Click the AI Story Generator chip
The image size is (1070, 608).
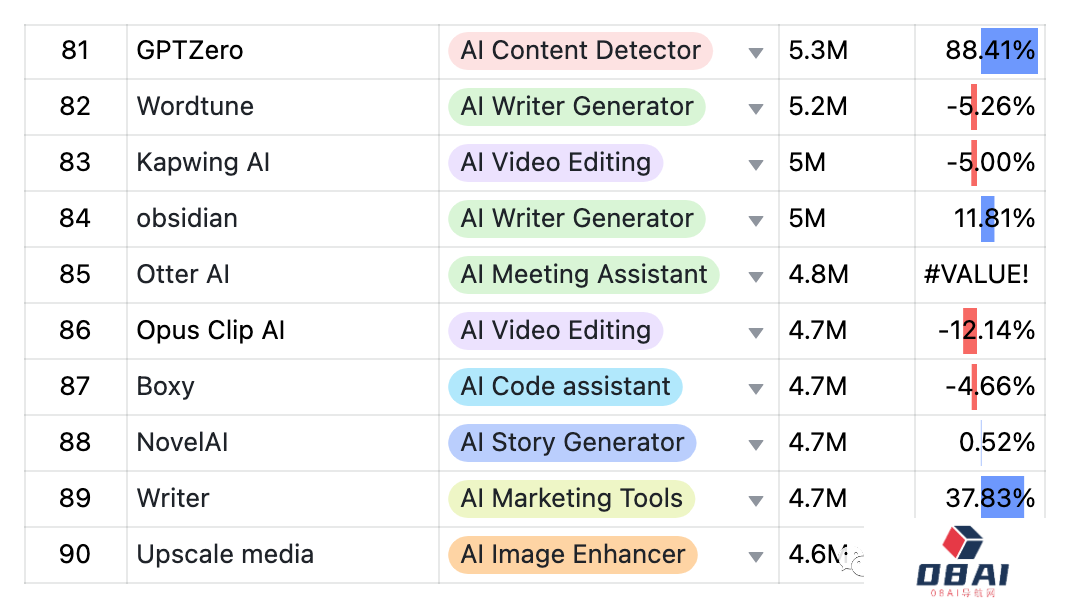click(x=572, y=442)
